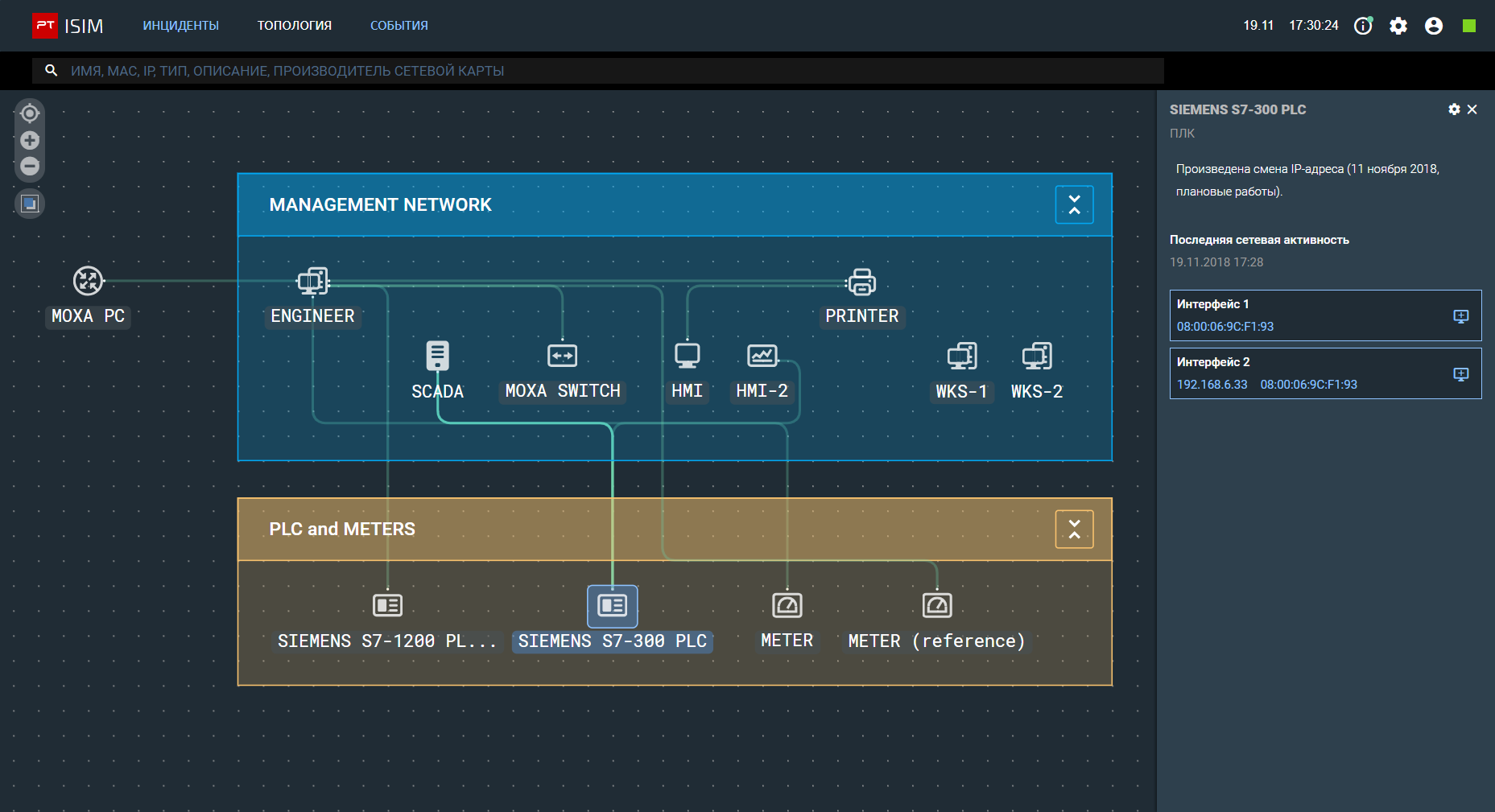Select the SIEMENS S7-1200 PLC icon

pos(388,605)
